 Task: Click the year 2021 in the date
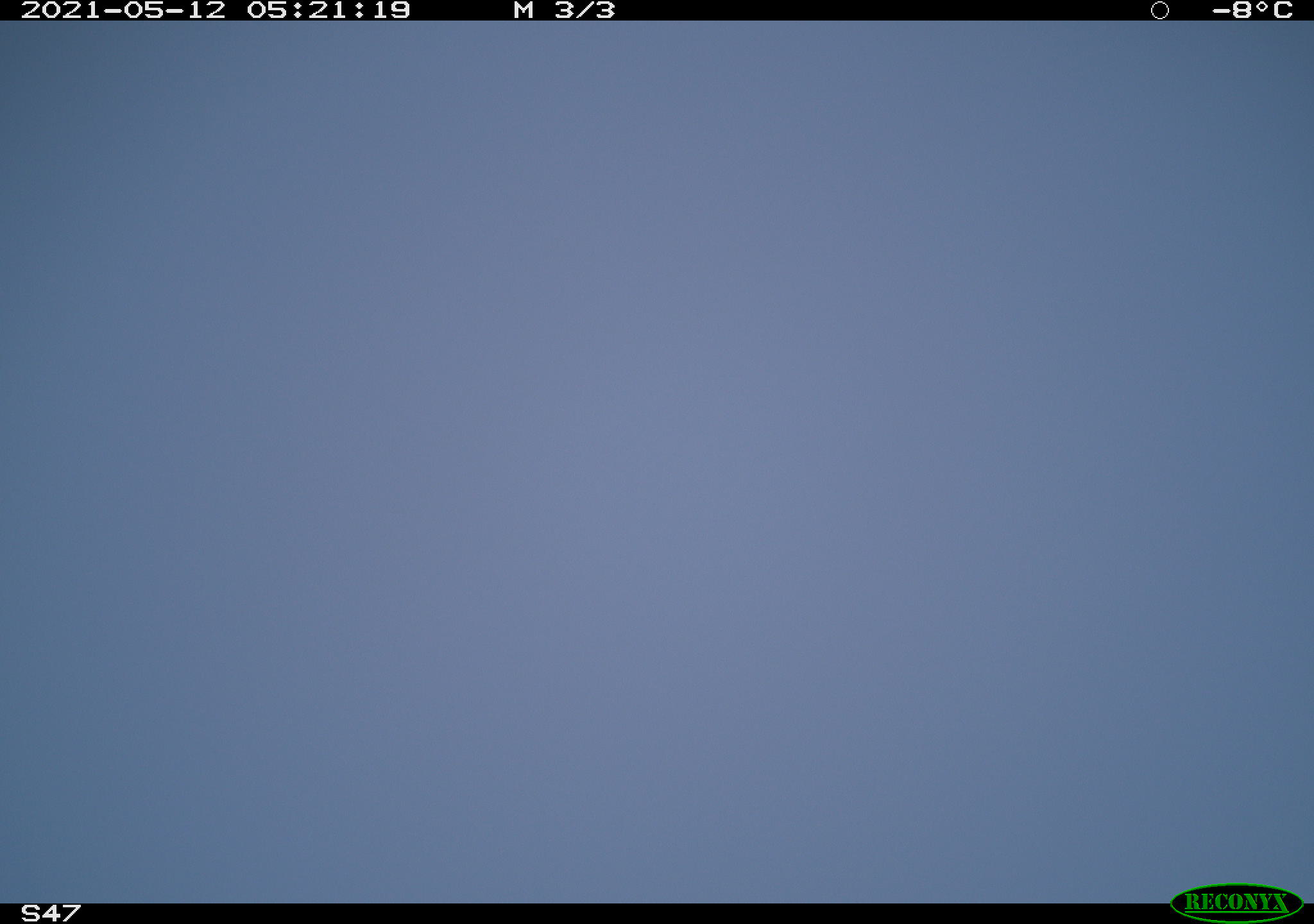click(62, 10)
